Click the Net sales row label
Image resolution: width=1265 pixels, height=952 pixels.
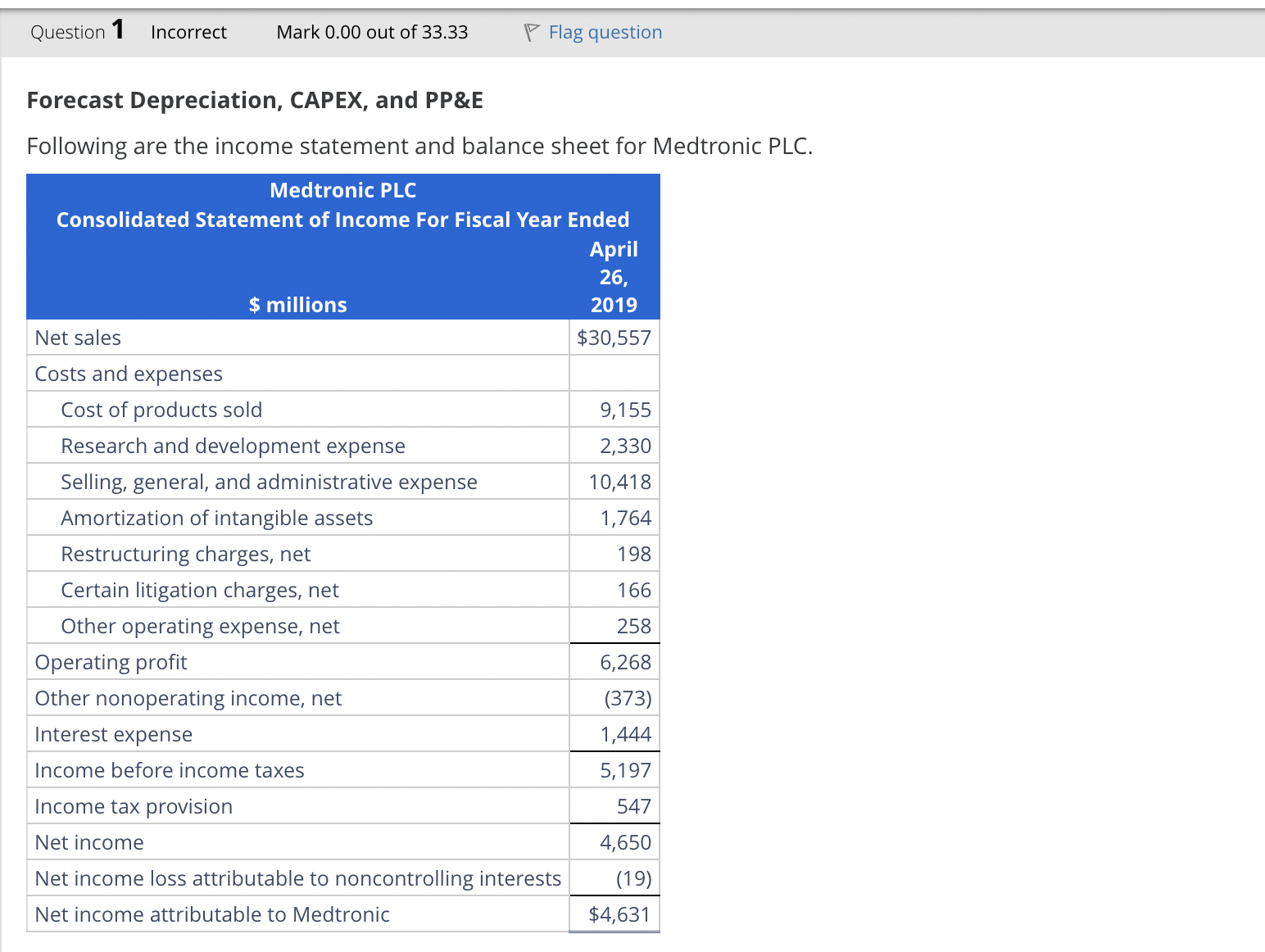78,338
